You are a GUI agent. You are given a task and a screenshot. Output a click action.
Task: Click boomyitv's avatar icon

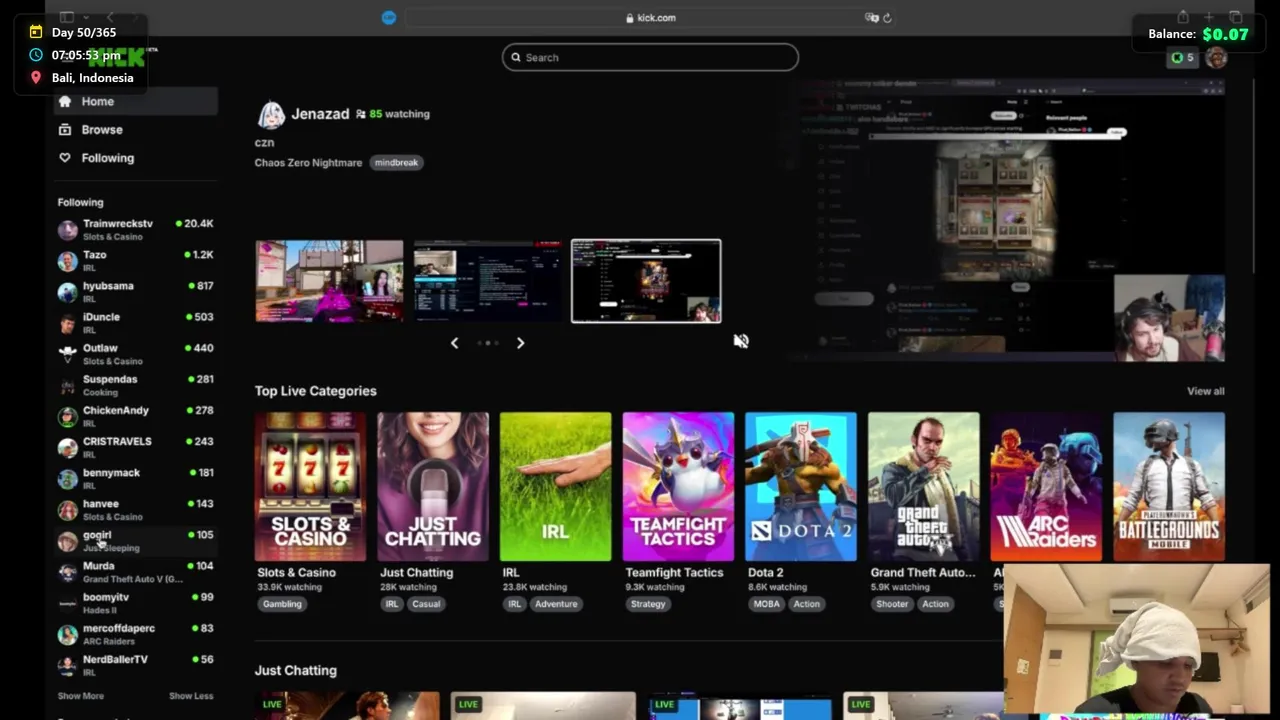[67, 603]
